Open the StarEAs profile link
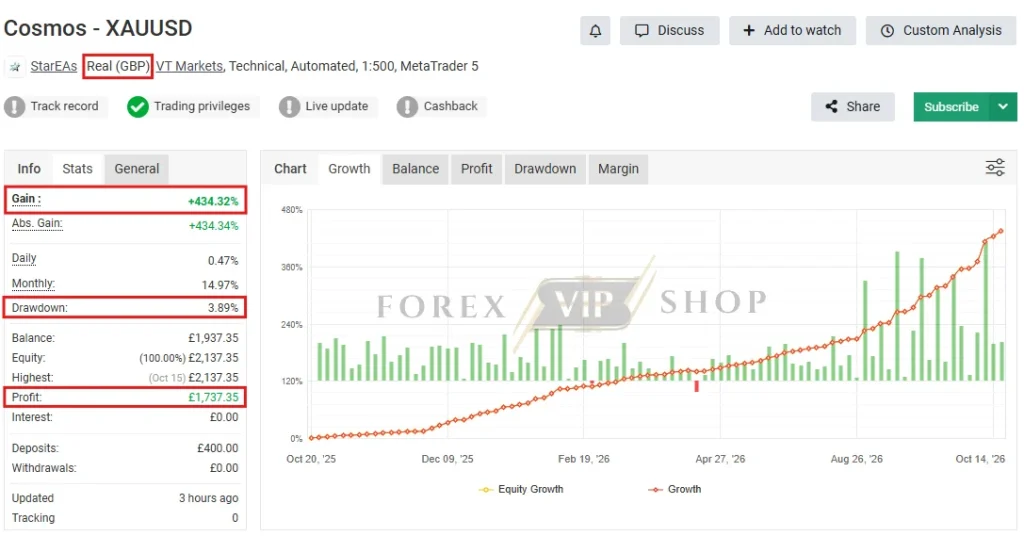This screenshot has width=1024, height=536. pos(54,66)
